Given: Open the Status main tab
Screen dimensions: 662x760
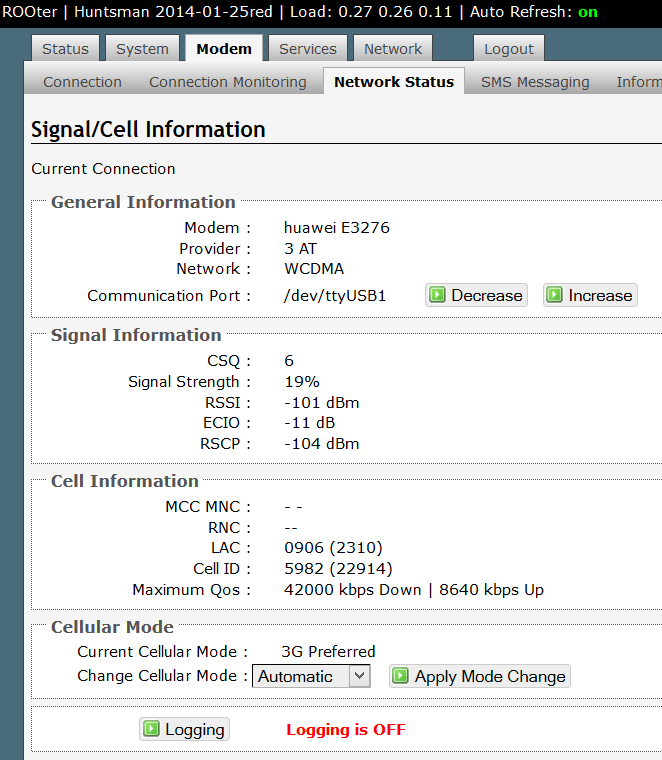Looking at the screenshot, I should coord(65,48).
